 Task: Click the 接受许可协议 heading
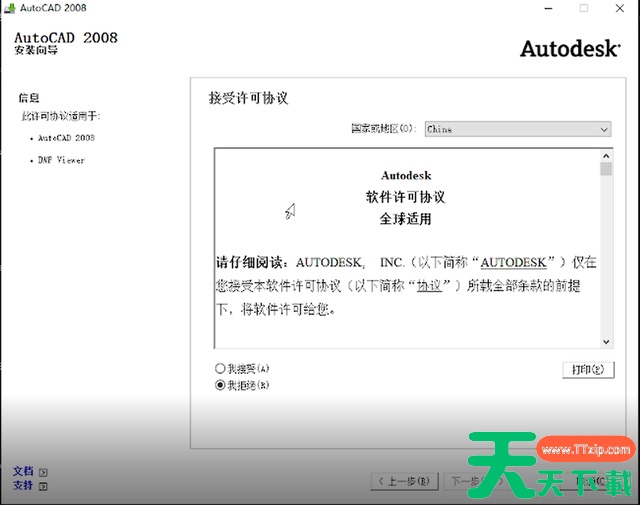click(248, 98)
